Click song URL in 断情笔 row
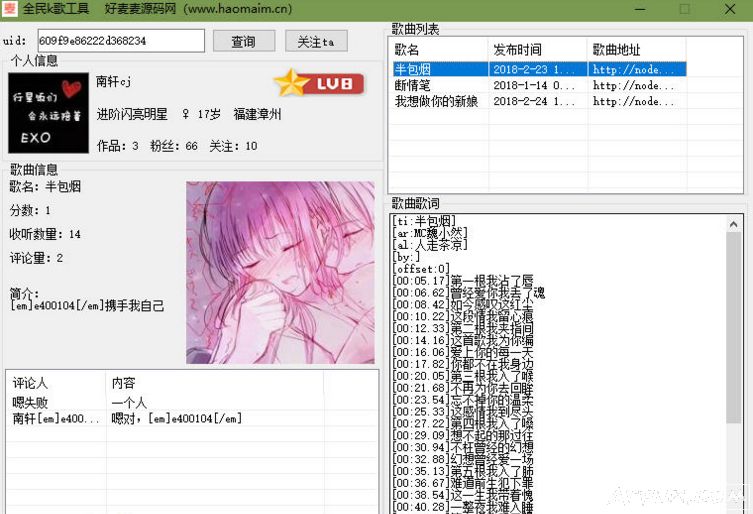 [x=633, y=86]
